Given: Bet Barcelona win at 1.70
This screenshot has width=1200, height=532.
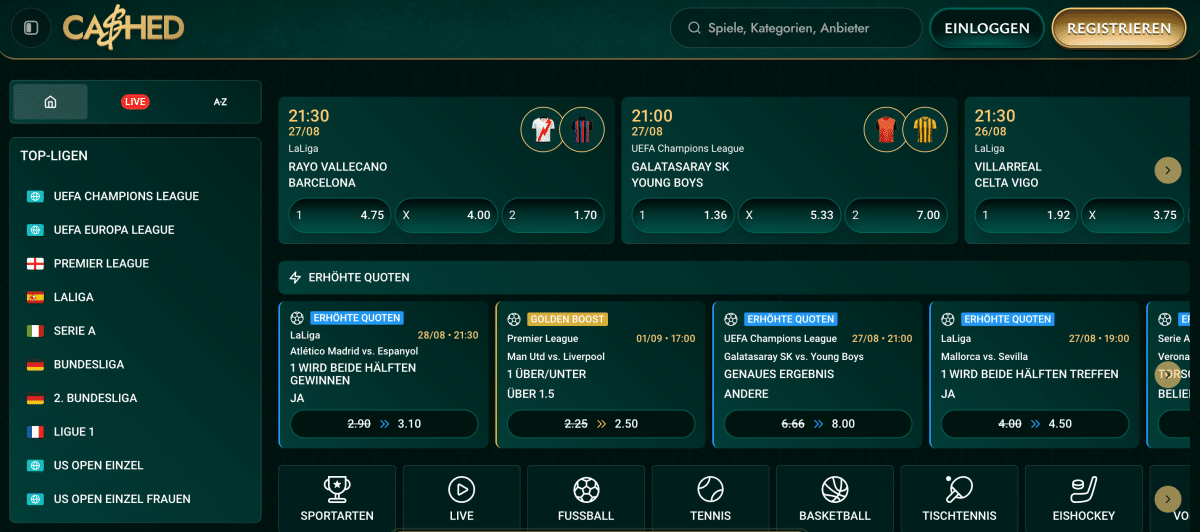Looking at the screenshot, I should [x=553, y=215].
